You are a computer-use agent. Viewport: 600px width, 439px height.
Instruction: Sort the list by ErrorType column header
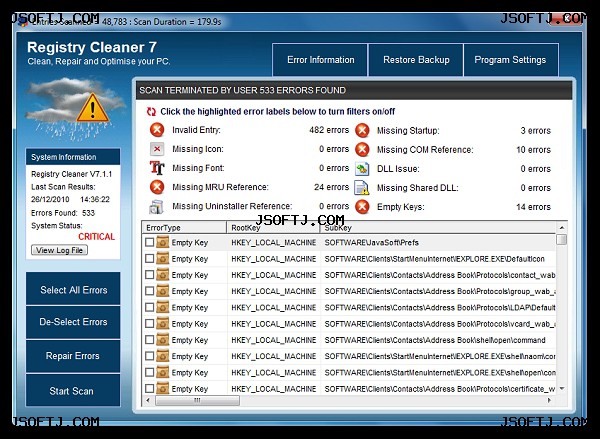click(184, 228)
